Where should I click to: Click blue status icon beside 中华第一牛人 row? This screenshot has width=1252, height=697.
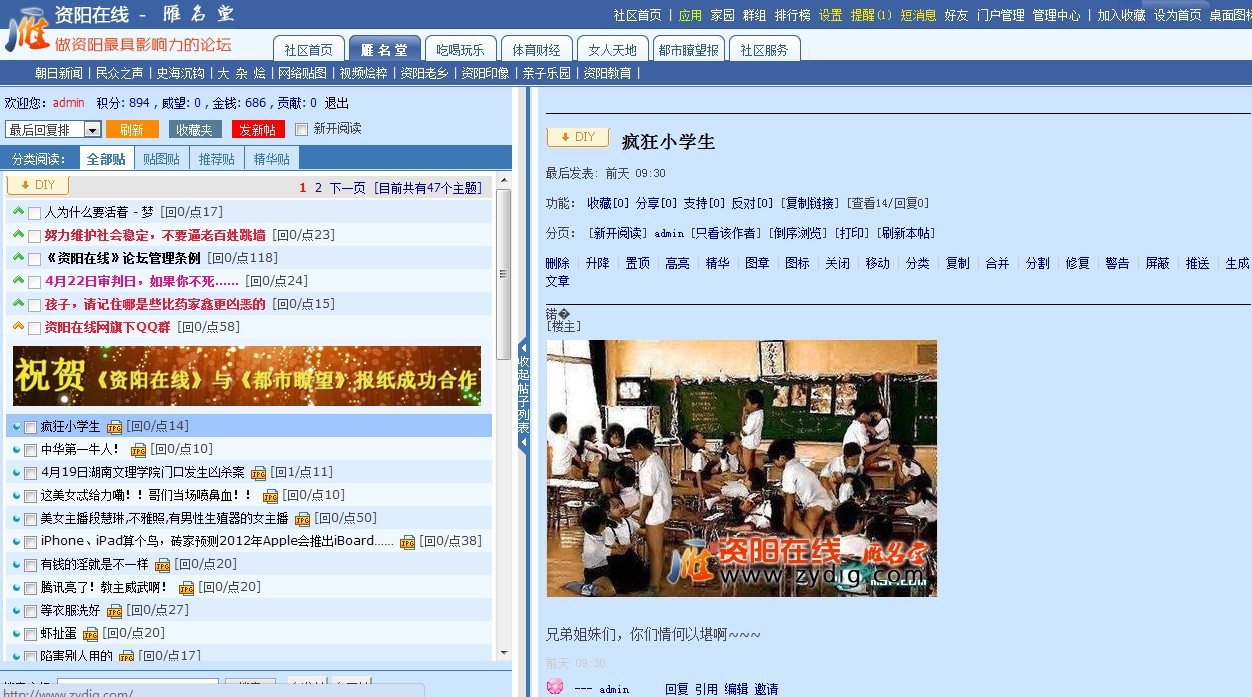[x=17, y=450]
